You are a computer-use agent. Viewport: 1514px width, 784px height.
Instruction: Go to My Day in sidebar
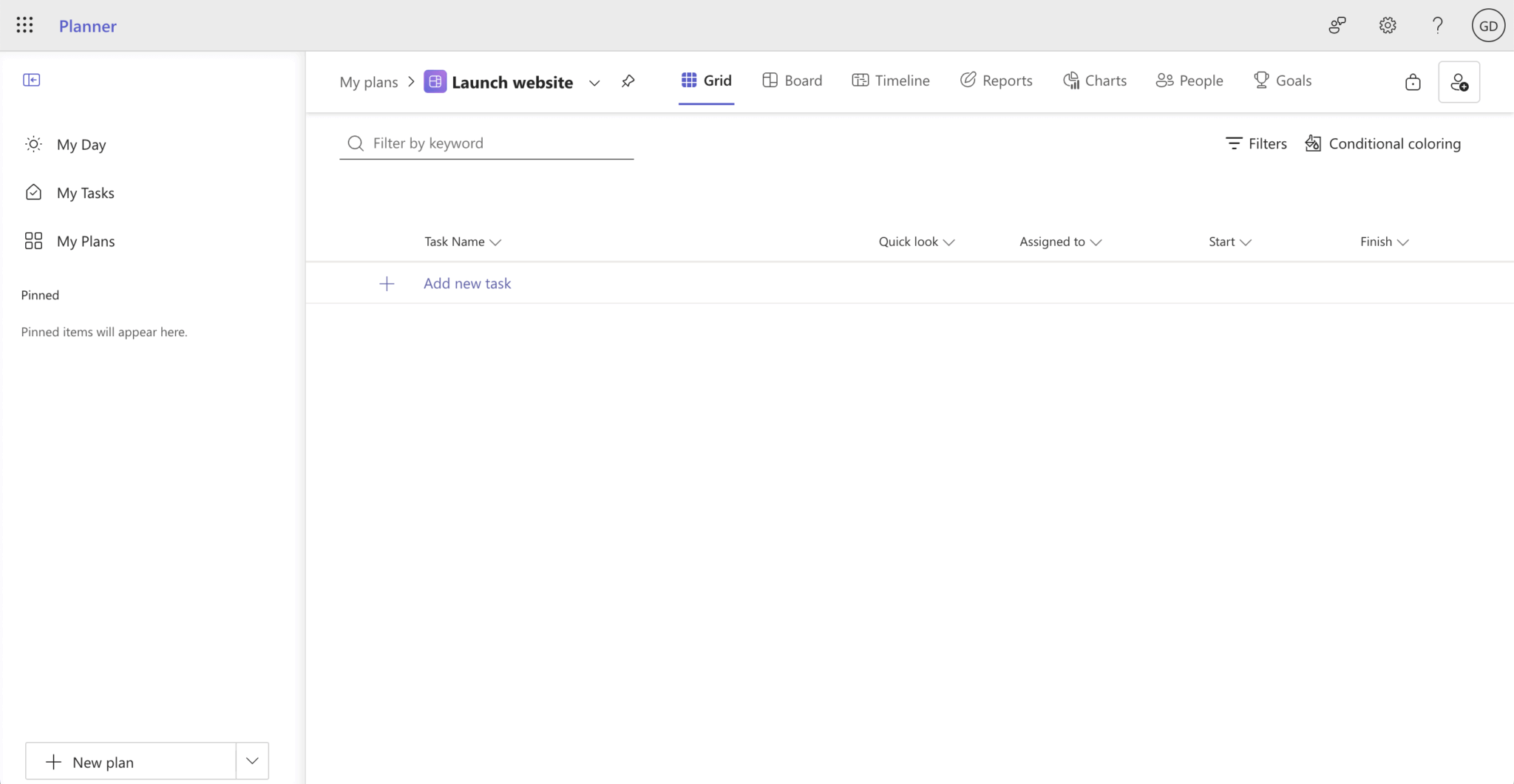[x=81, y=144]
